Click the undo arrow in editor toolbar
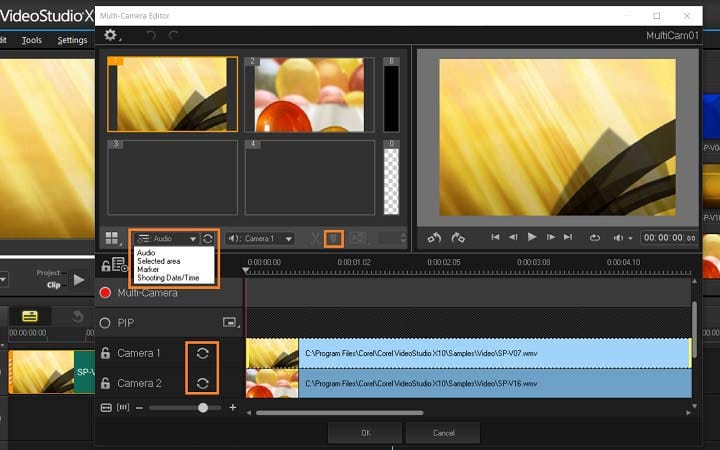 [150, 35]
